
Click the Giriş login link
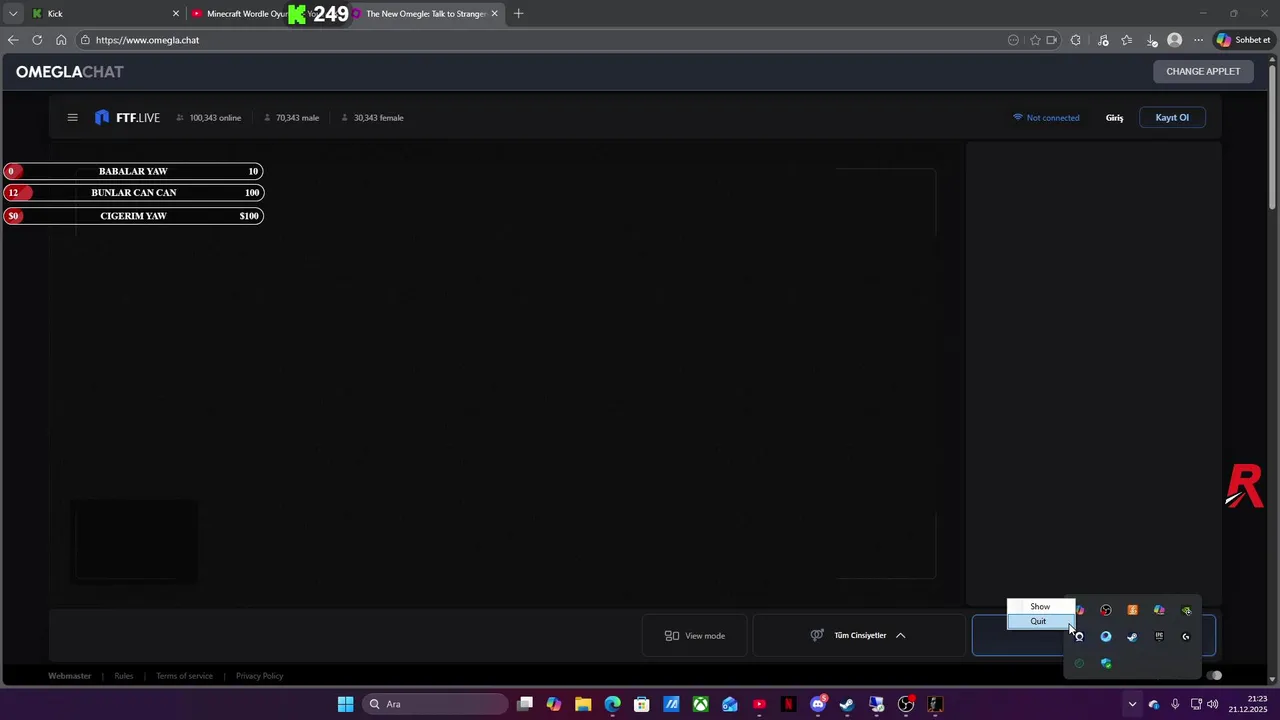pos(1114,118)
